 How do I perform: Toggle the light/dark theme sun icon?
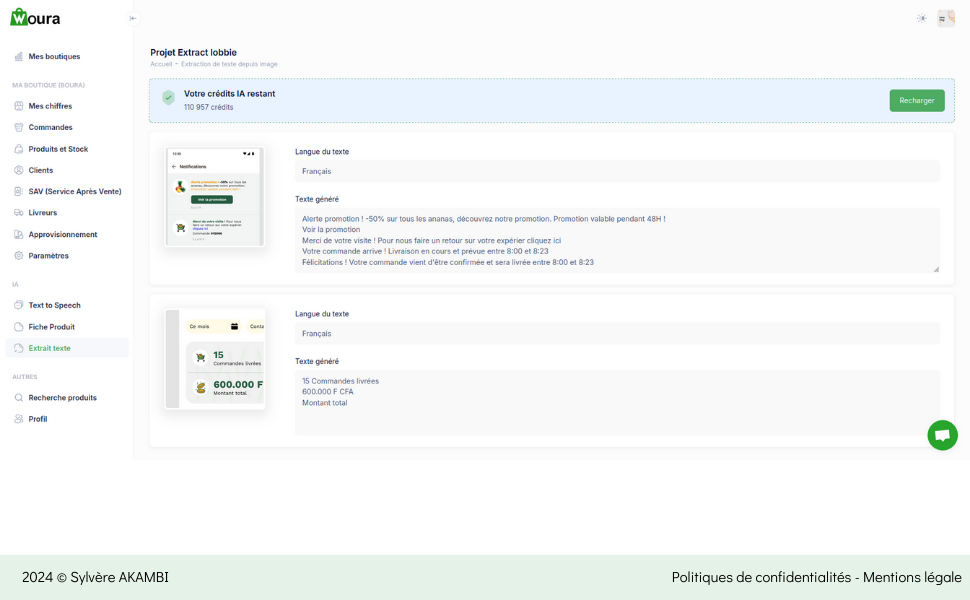[x=921, y=18]
